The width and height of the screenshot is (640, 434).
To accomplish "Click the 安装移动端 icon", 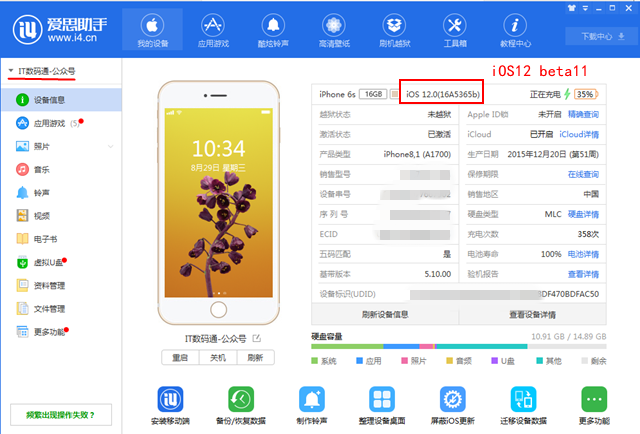I will click(170, 399).
